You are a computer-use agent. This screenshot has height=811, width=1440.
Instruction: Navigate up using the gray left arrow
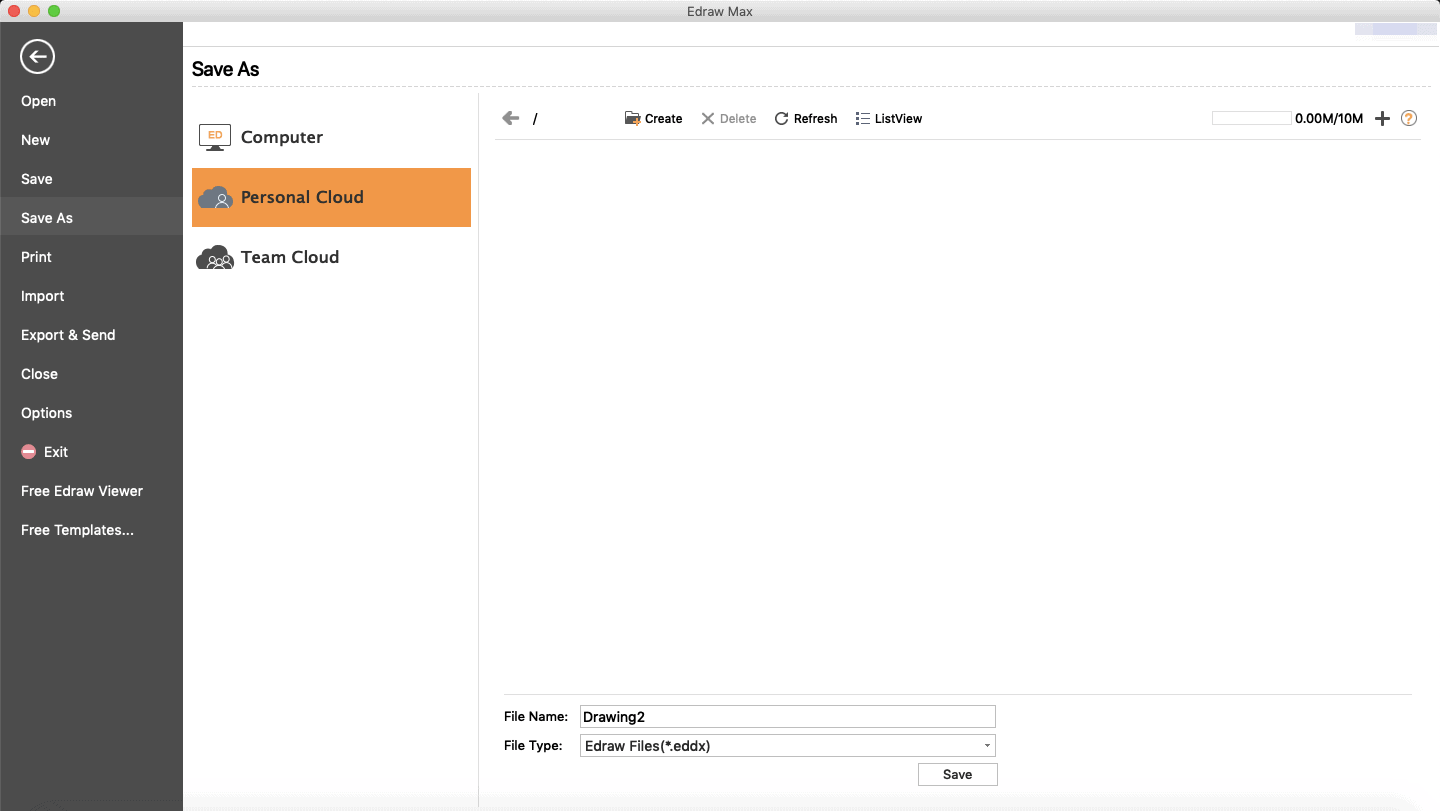[x=510, y=117]
